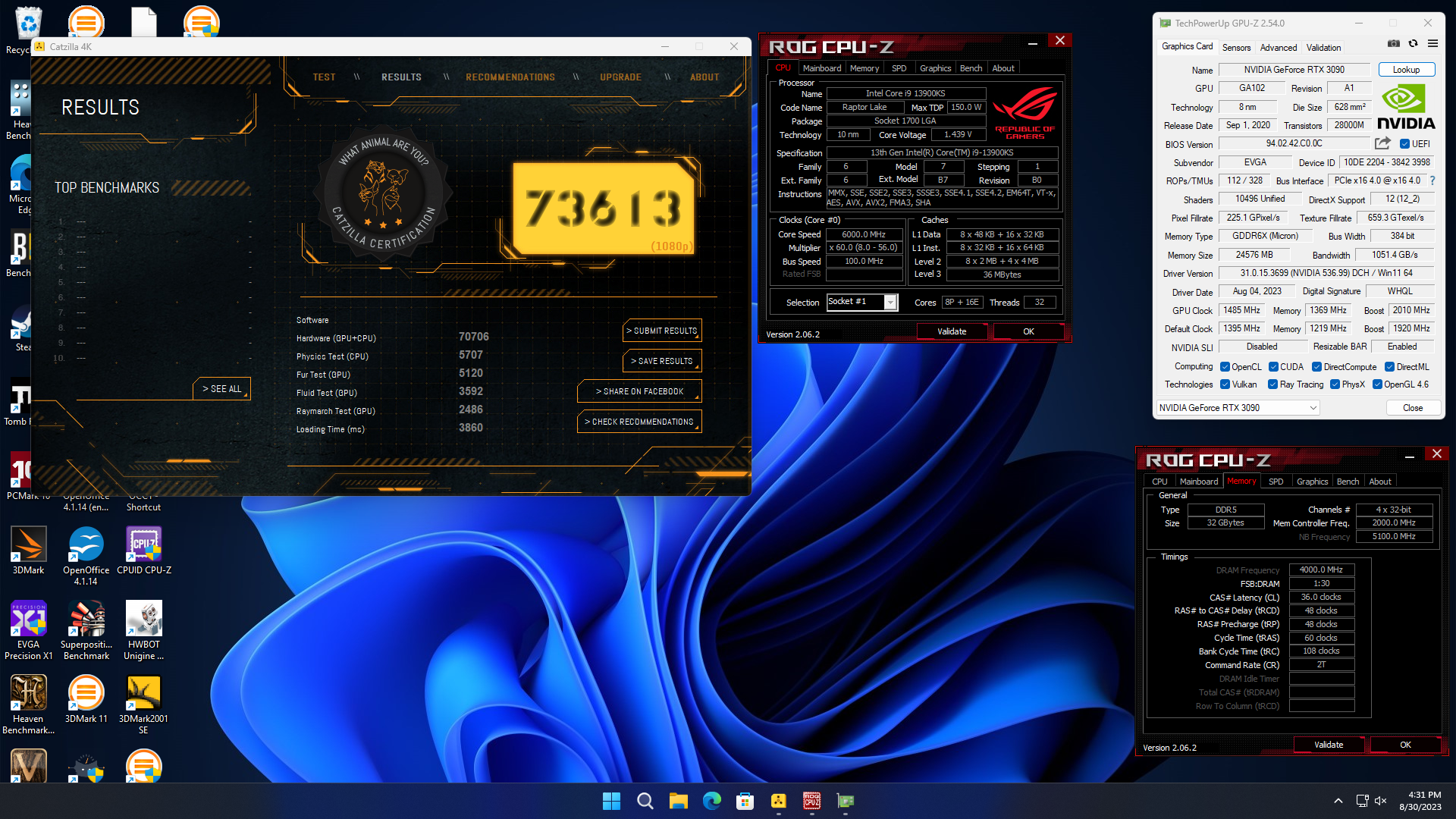Open Microsoft Store from the taskbar
Viewport: 1456px width, 819px height.
tap(745, 801)
